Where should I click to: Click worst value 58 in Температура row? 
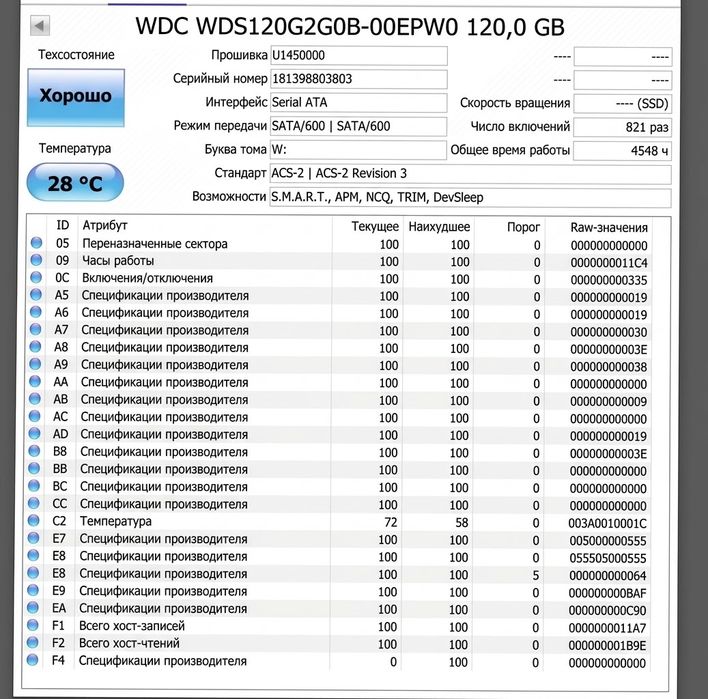461,522
